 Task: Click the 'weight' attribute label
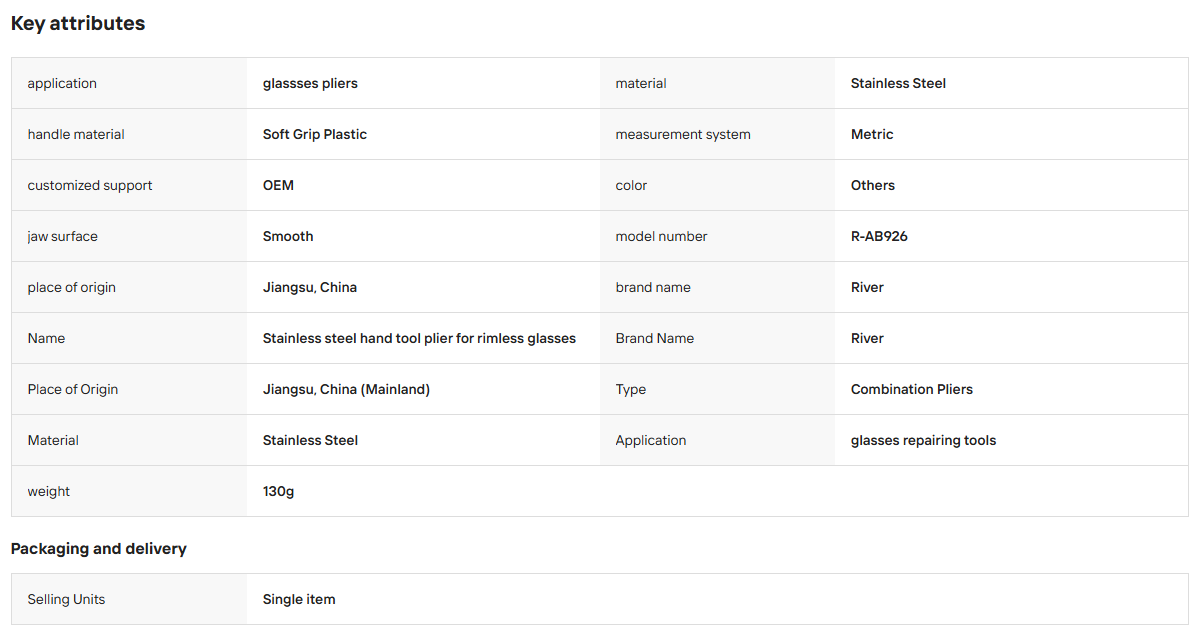click(48, 492)
